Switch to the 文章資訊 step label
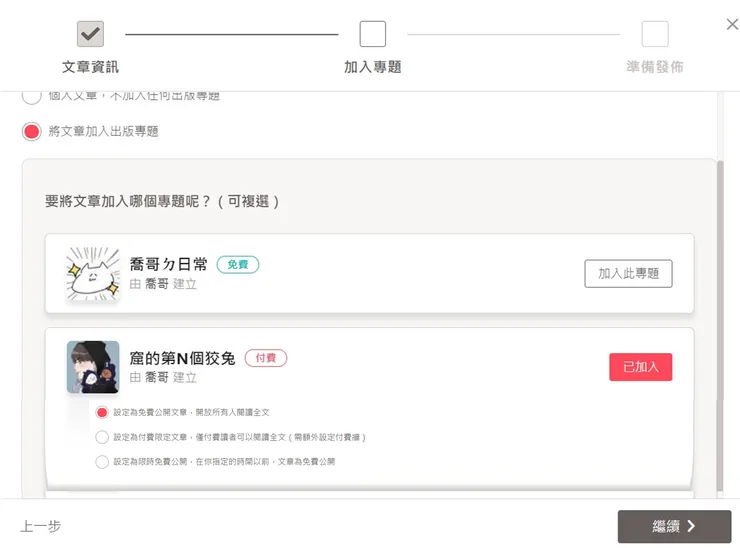This screenshot has height=548, width=740. coord(90,67)
